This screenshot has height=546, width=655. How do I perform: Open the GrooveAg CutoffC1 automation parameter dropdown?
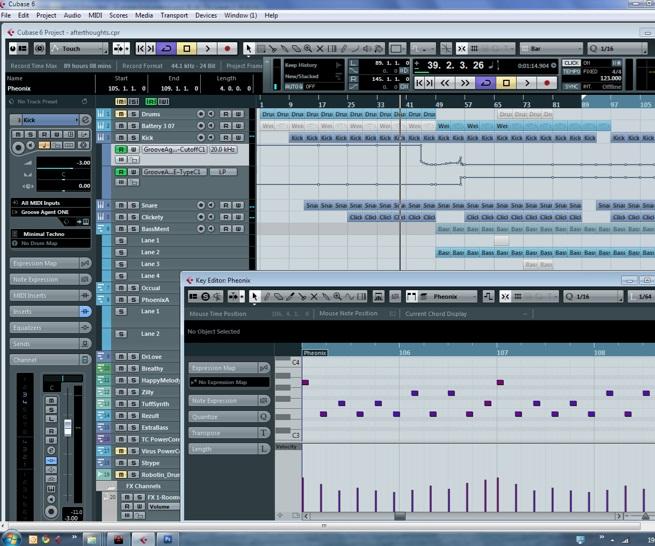point(174,149)
